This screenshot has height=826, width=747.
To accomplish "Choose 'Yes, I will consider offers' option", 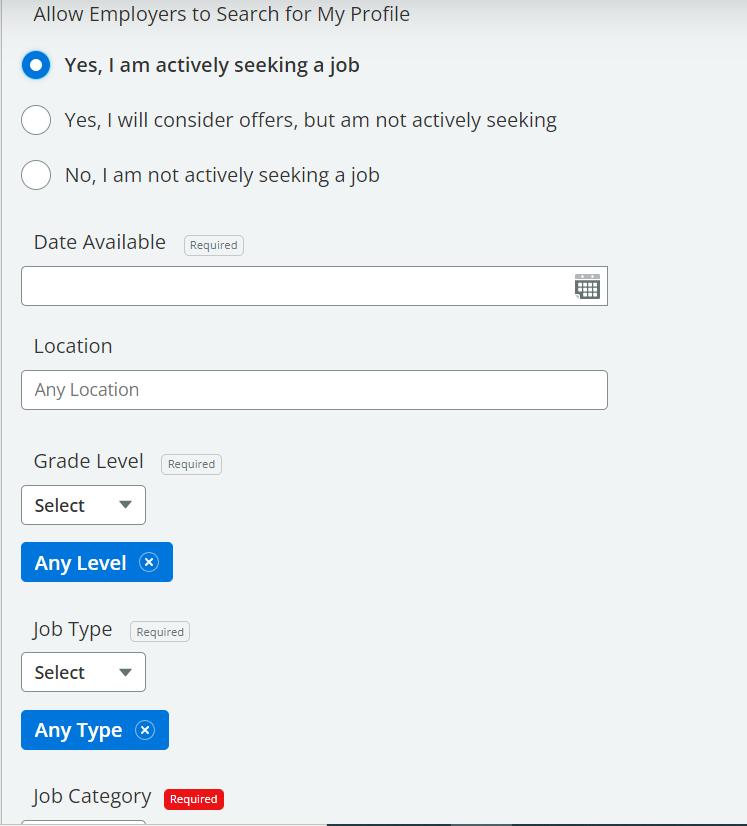I will pyautogui.click(x=36, y=120).
